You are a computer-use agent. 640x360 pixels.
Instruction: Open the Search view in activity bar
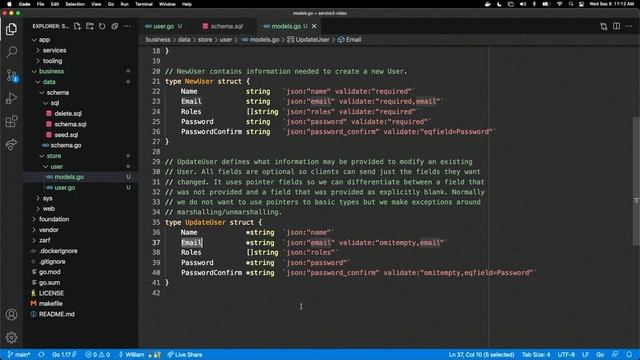click(x=11, y=52)
